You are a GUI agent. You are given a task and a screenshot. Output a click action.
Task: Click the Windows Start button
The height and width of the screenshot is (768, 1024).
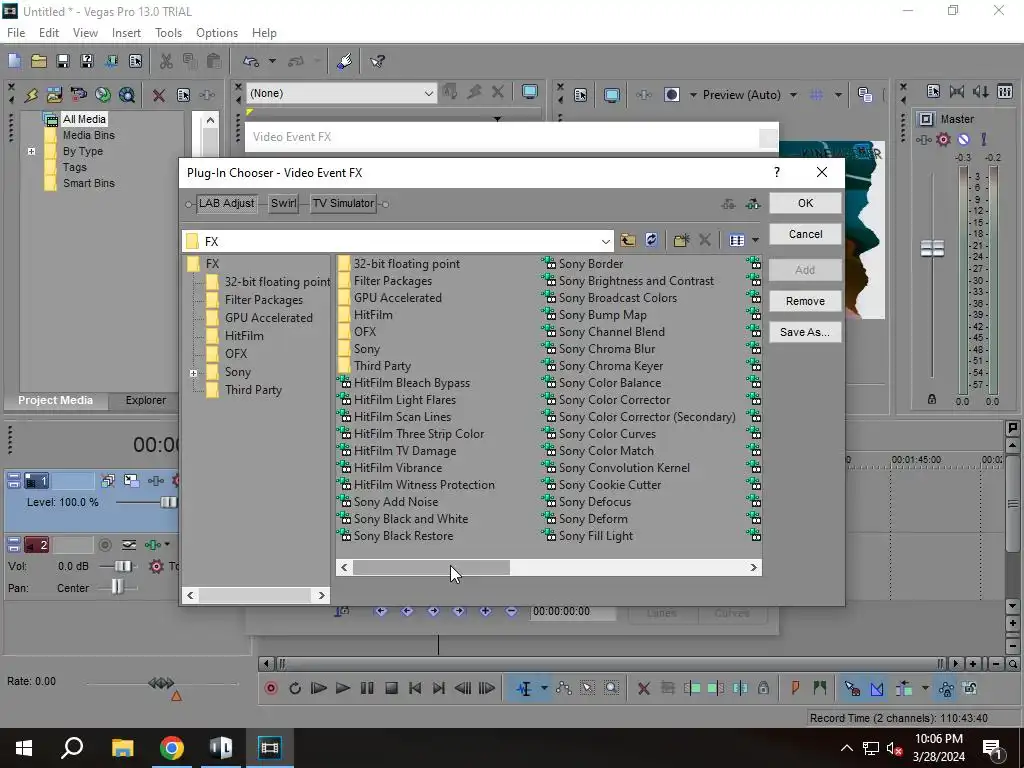[x=24, y=748]
